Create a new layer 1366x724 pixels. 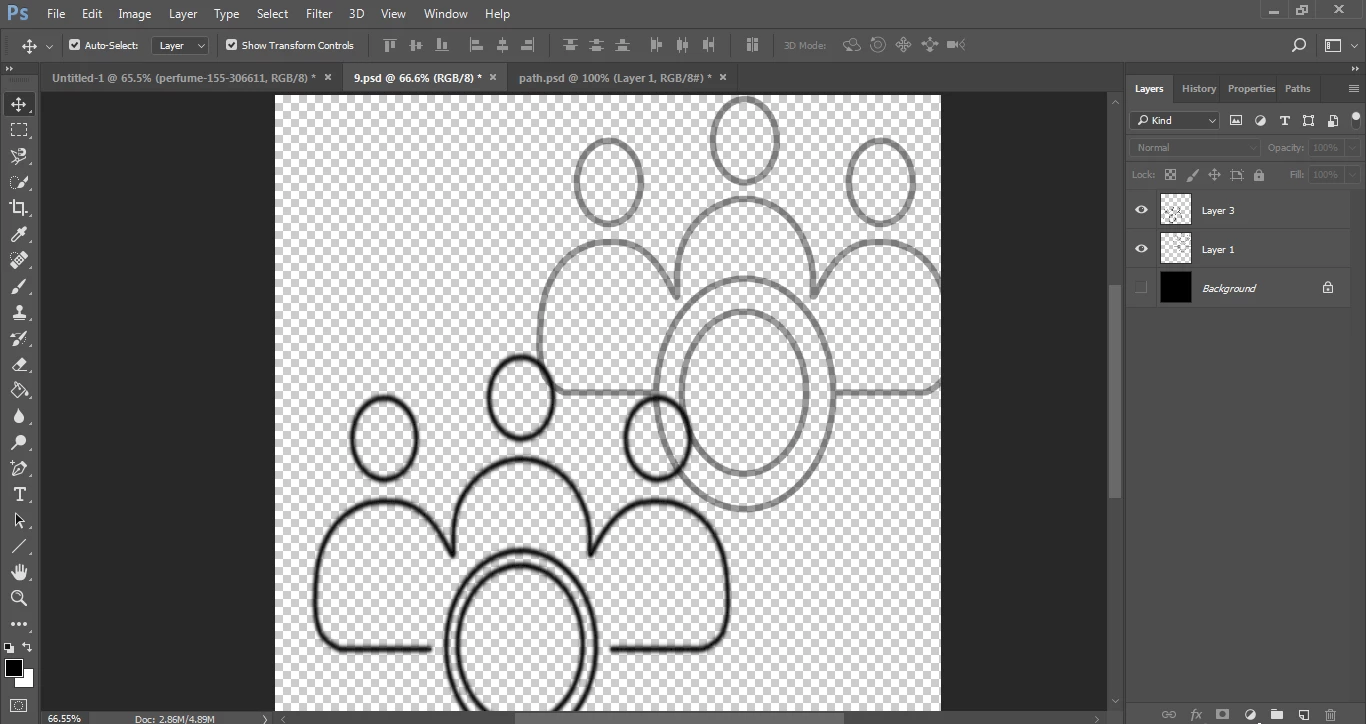pos(1303,714)
